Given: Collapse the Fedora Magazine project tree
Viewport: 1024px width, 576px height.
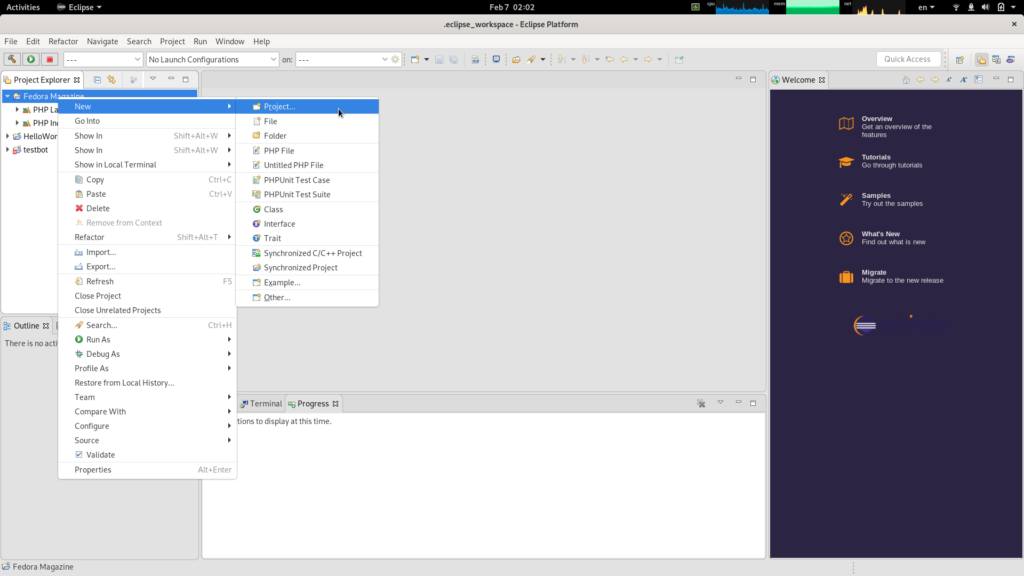Looking at the screenshot, I should click(6, 95).
